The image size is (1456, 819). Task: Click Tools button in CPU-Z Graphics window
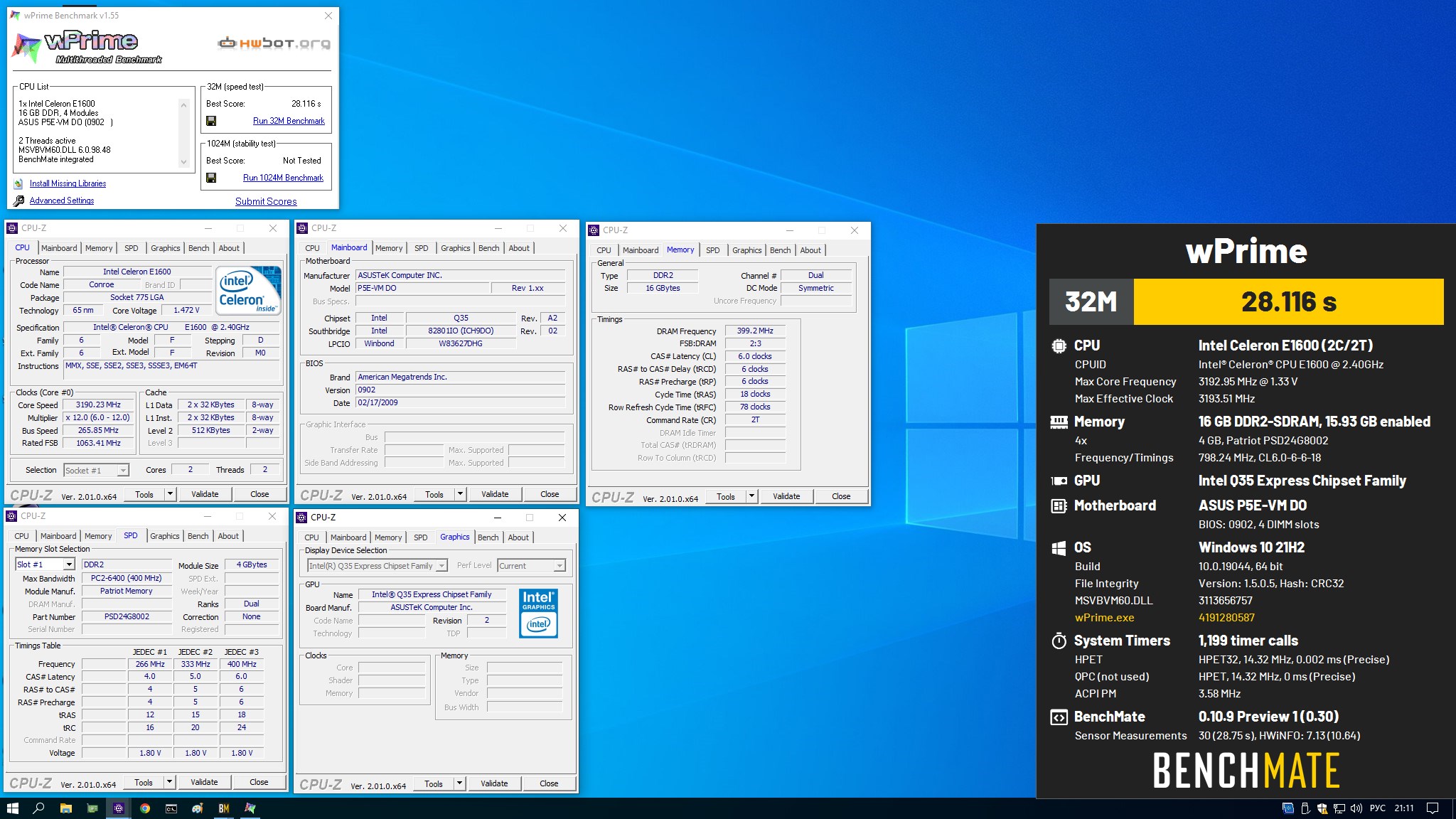434,783
